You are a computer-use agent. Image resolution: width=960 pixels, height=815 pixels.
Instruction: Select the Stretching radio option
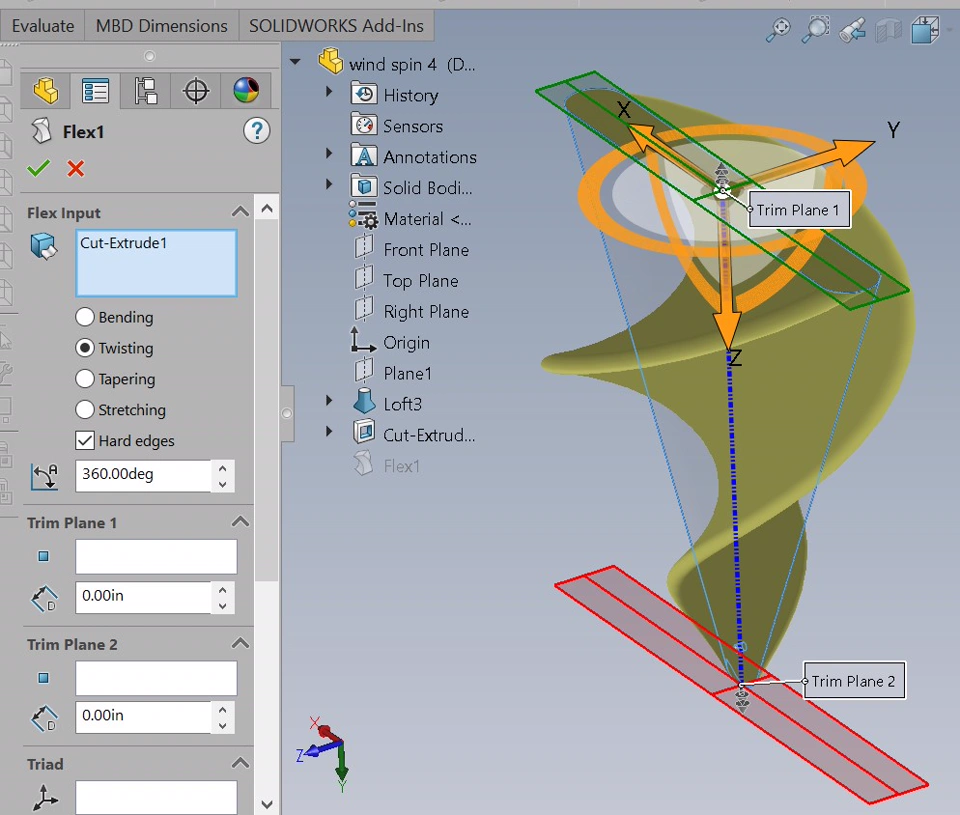pos(84,410)
